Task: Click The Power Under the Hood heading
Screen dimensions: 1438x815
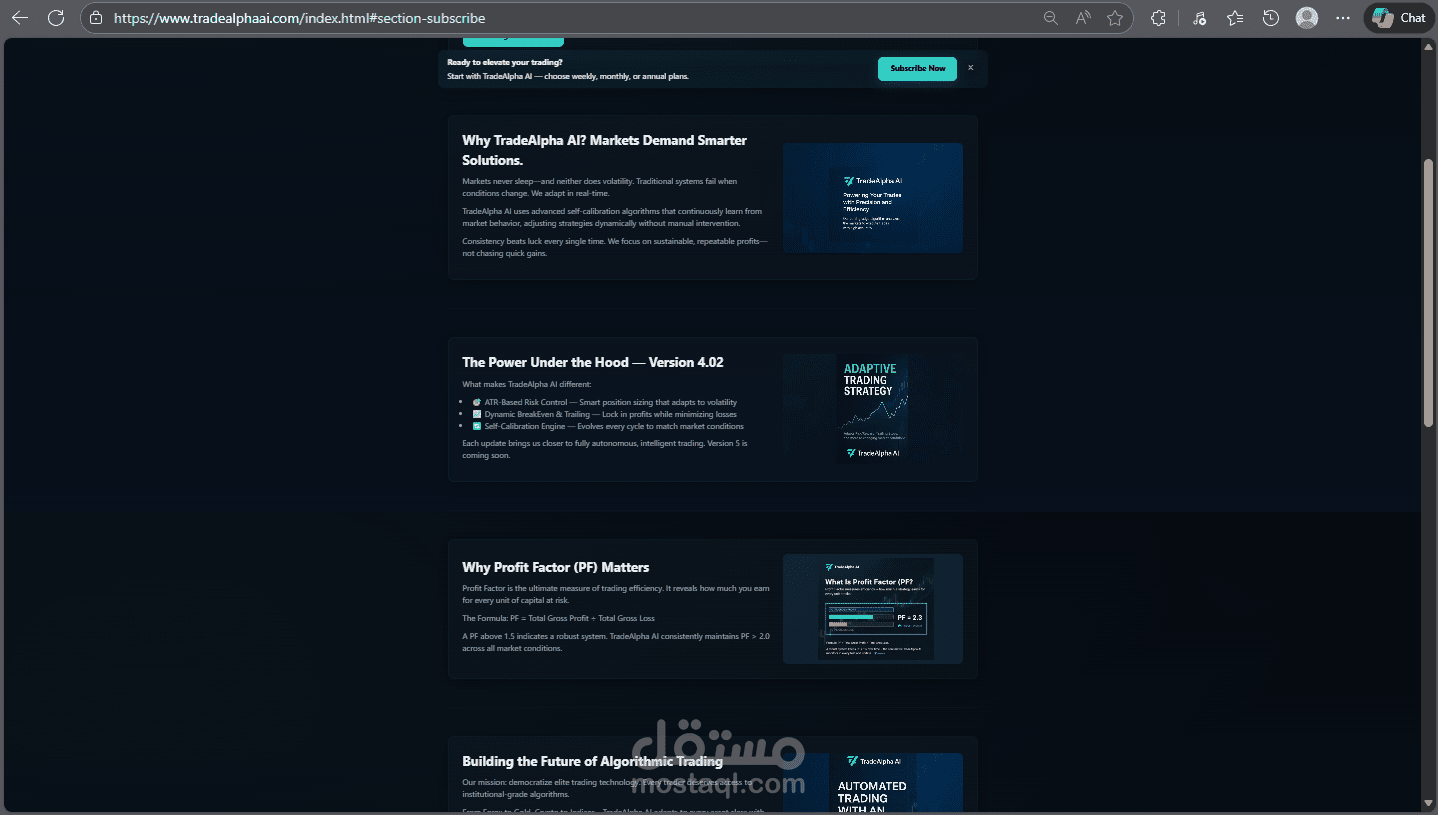Action: tap(593, 362)
